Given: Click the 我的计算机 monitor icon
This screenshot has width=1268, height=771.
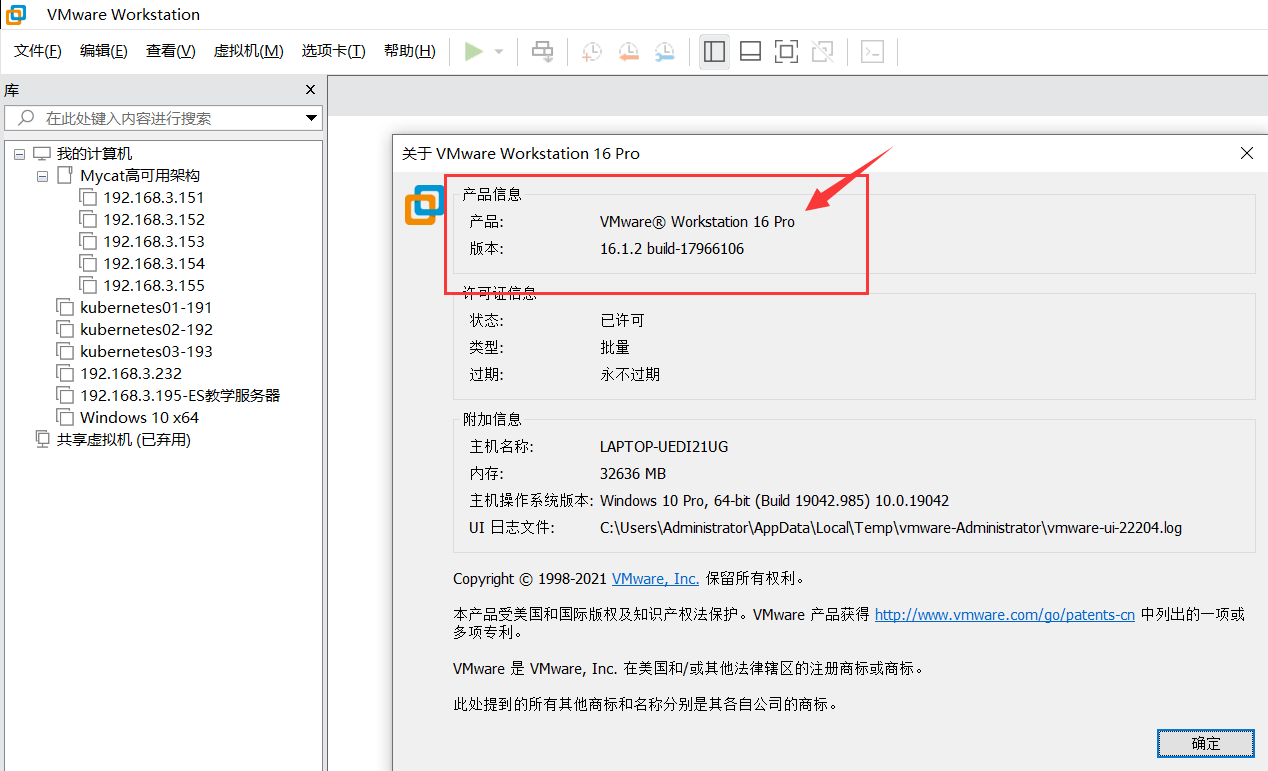Looking at the screenshot, I should (x=42, y=154).
